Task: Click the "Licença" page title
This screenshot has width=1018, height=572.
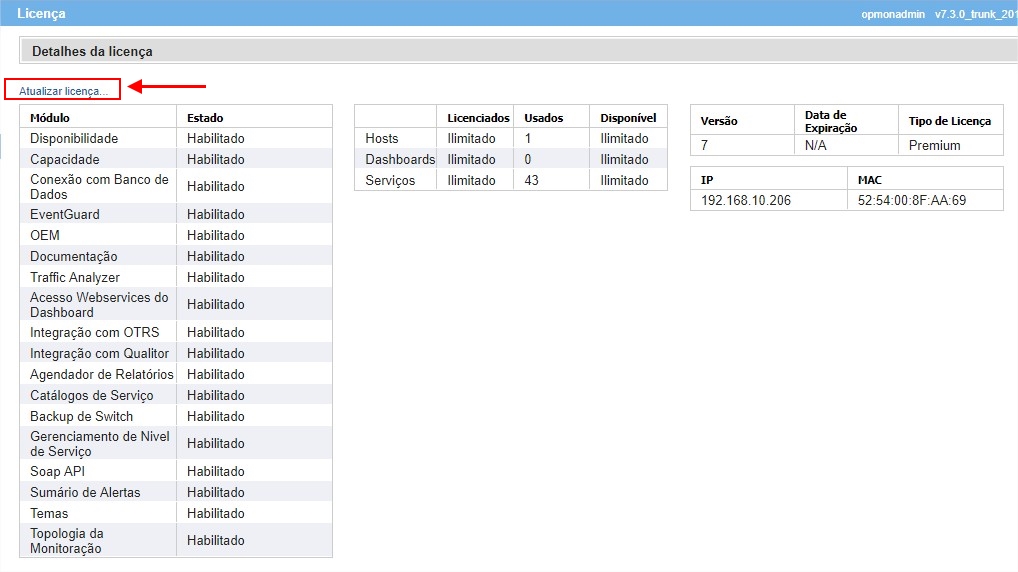Action: pyautogui.click(x=41, y=14)
